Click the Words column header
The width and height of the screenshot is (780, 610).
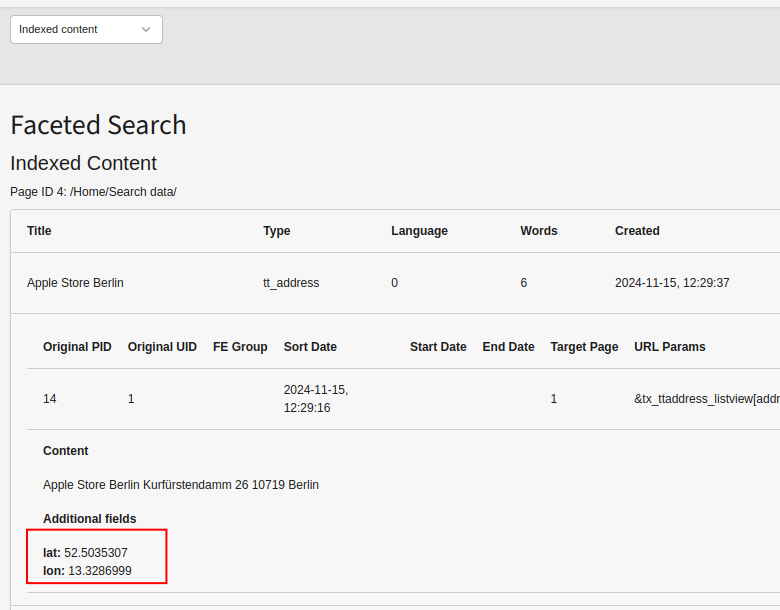click(x=539, y=231)
